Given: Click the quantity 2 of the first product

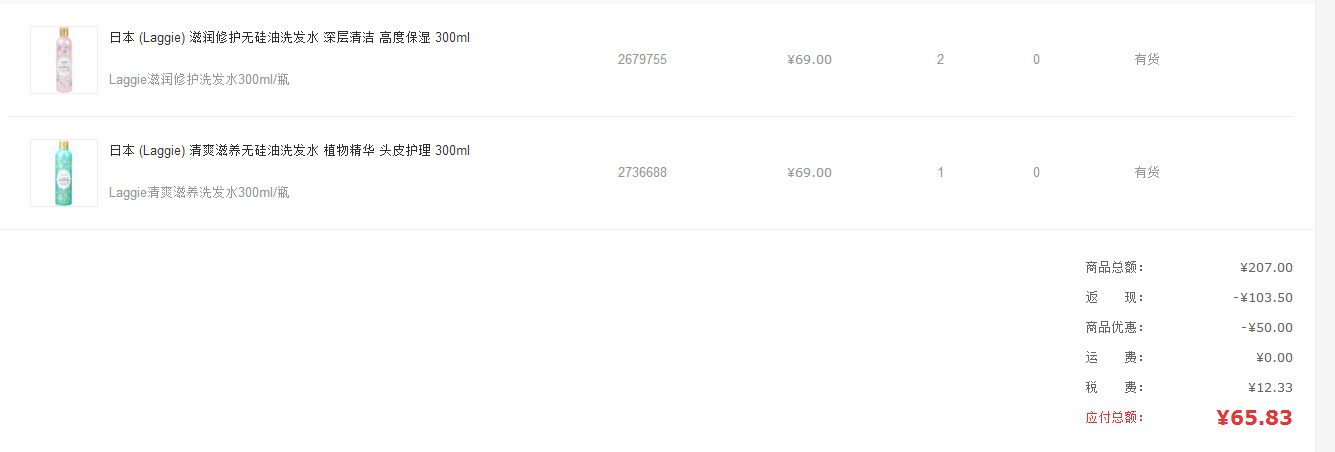Looking at the screenshot, I should pos(940,60).
